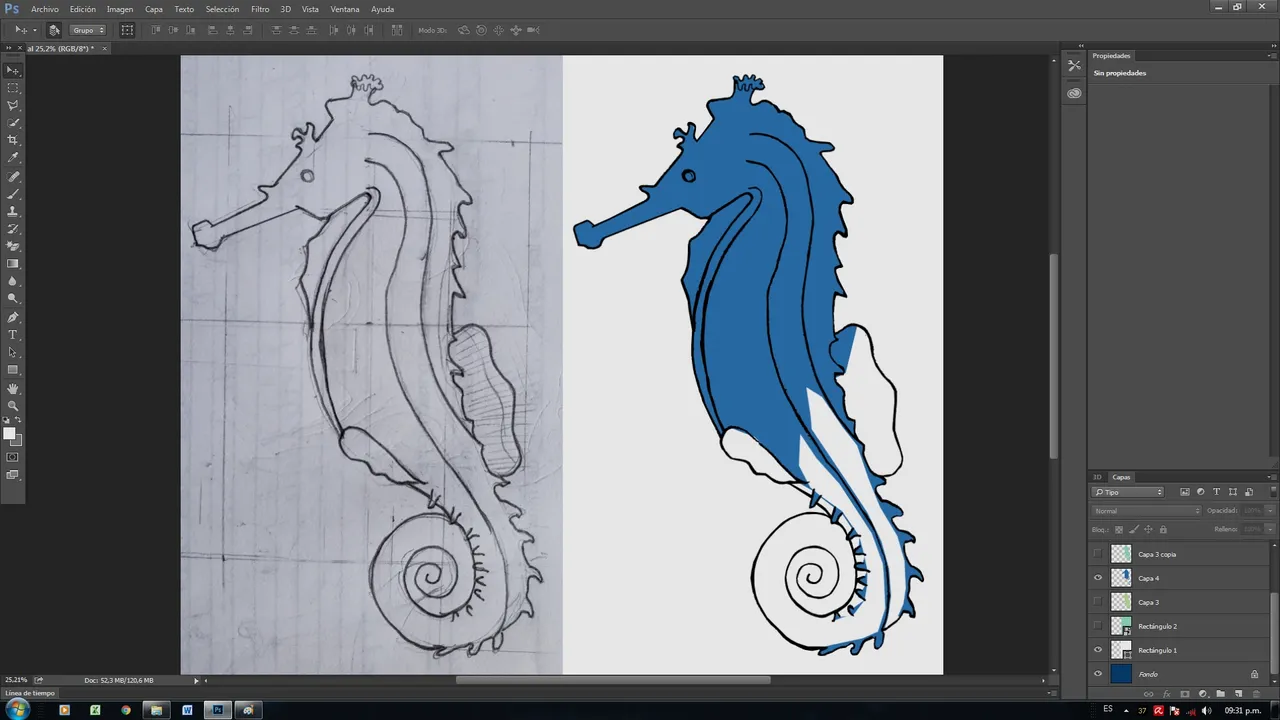Open layer style fx menu
Viewport: 1280px width, 720px height.
(1166, 694)
